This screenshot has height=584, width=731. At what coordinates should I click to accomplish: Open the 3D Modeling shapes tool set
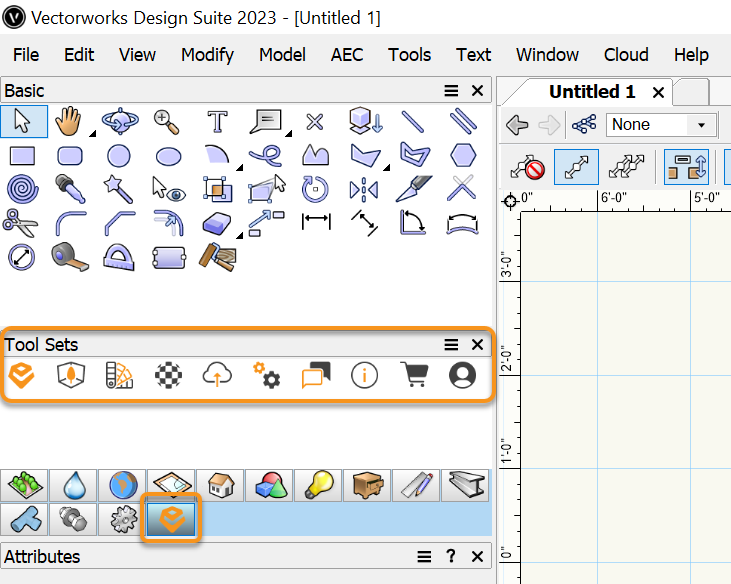269,485
